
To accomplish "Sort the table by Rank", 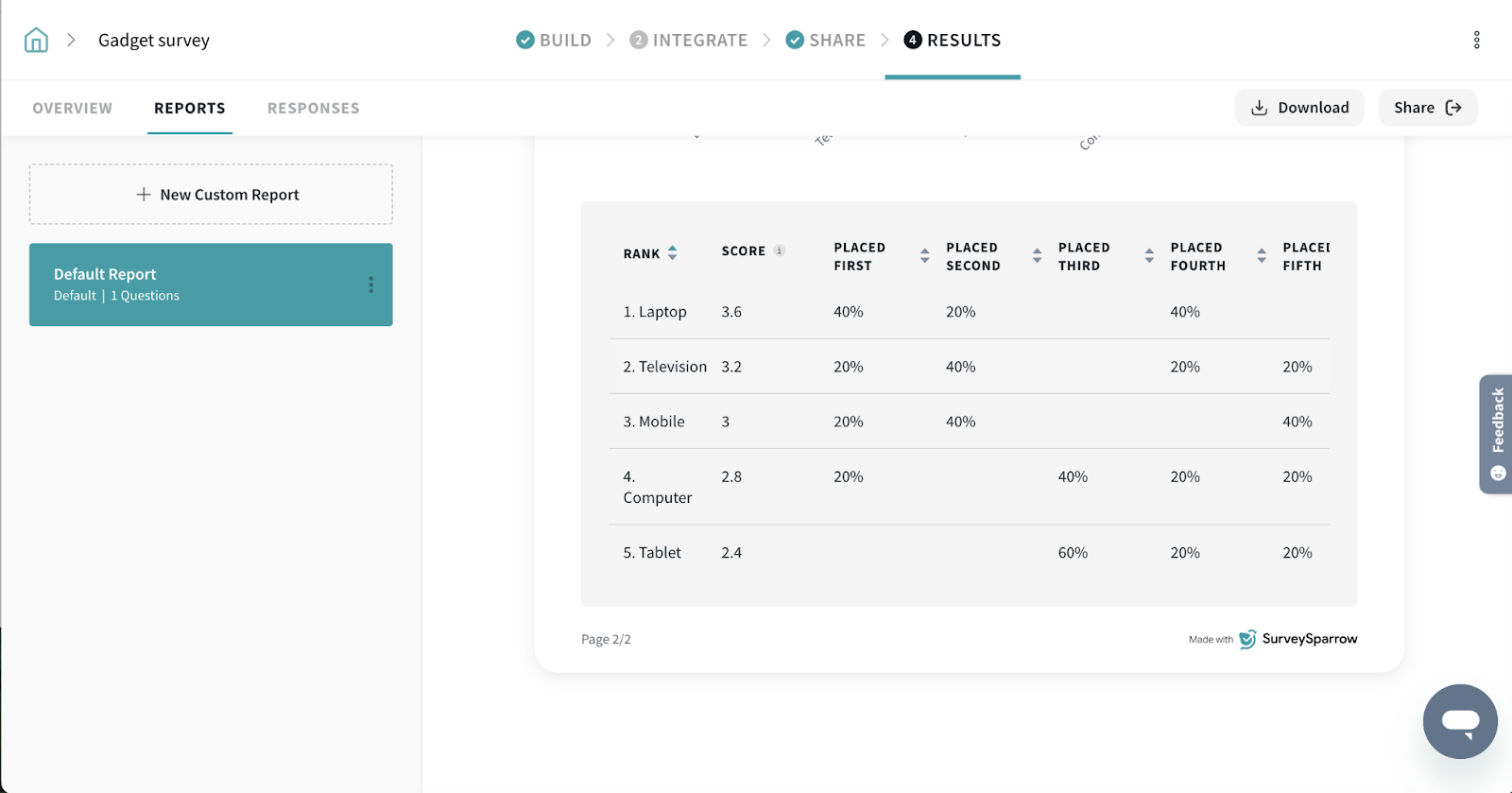I will (x=672, y=253).
